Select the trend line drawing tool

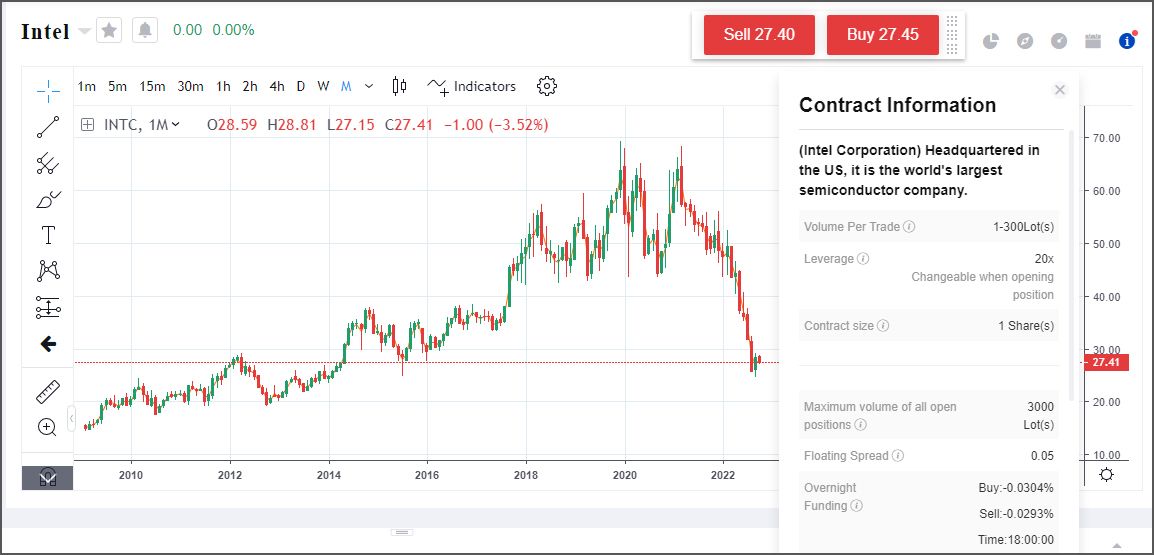(x=48, y=127)
